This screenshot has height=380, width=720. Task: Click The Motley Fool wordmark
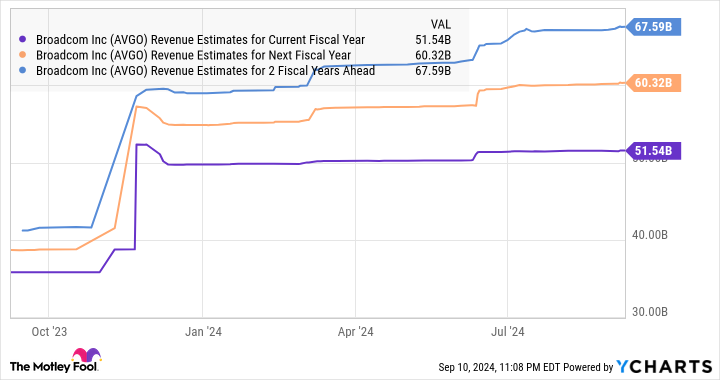tap(54, 367)
